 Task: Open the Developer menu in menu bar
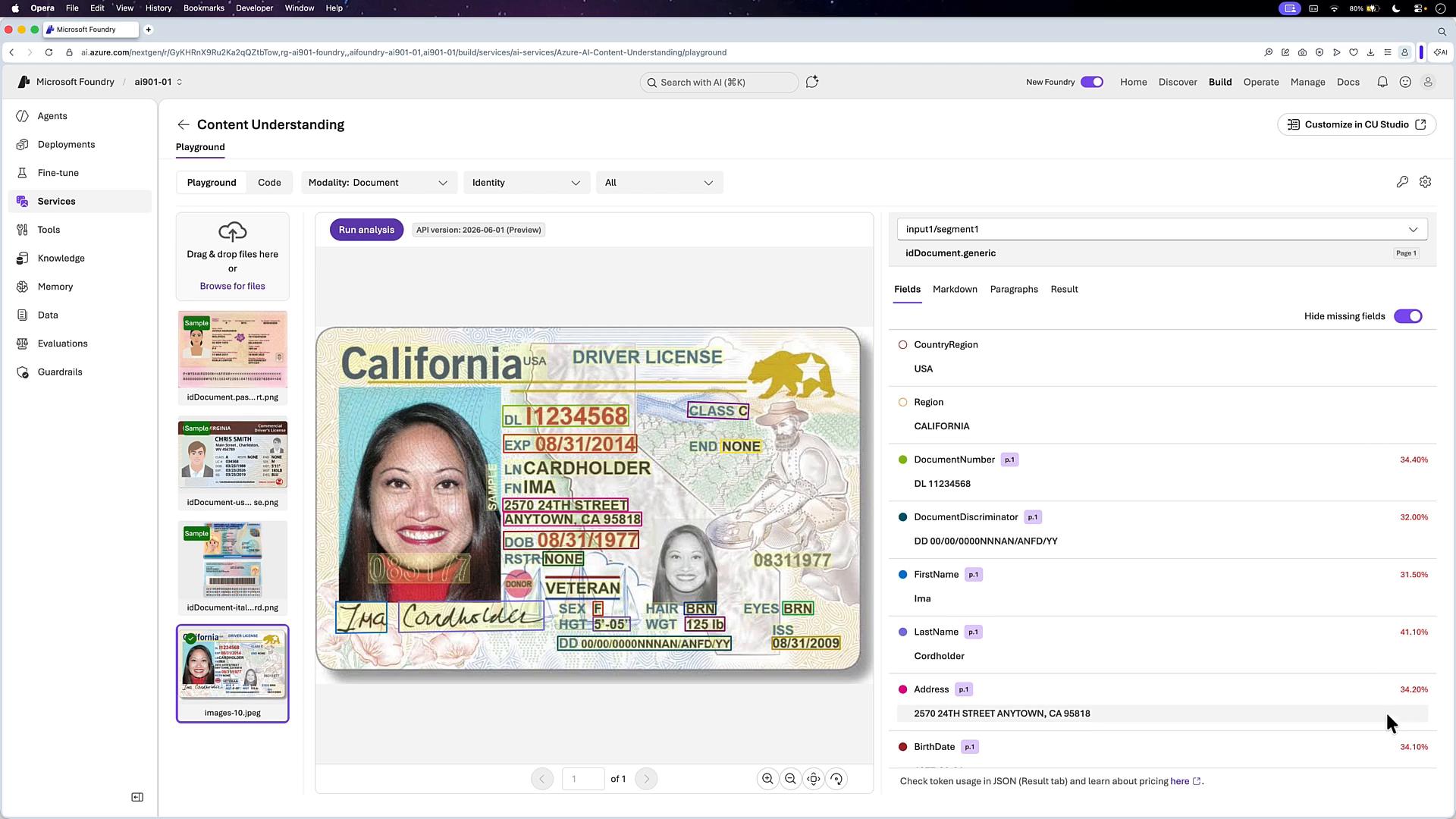(254, 8)
